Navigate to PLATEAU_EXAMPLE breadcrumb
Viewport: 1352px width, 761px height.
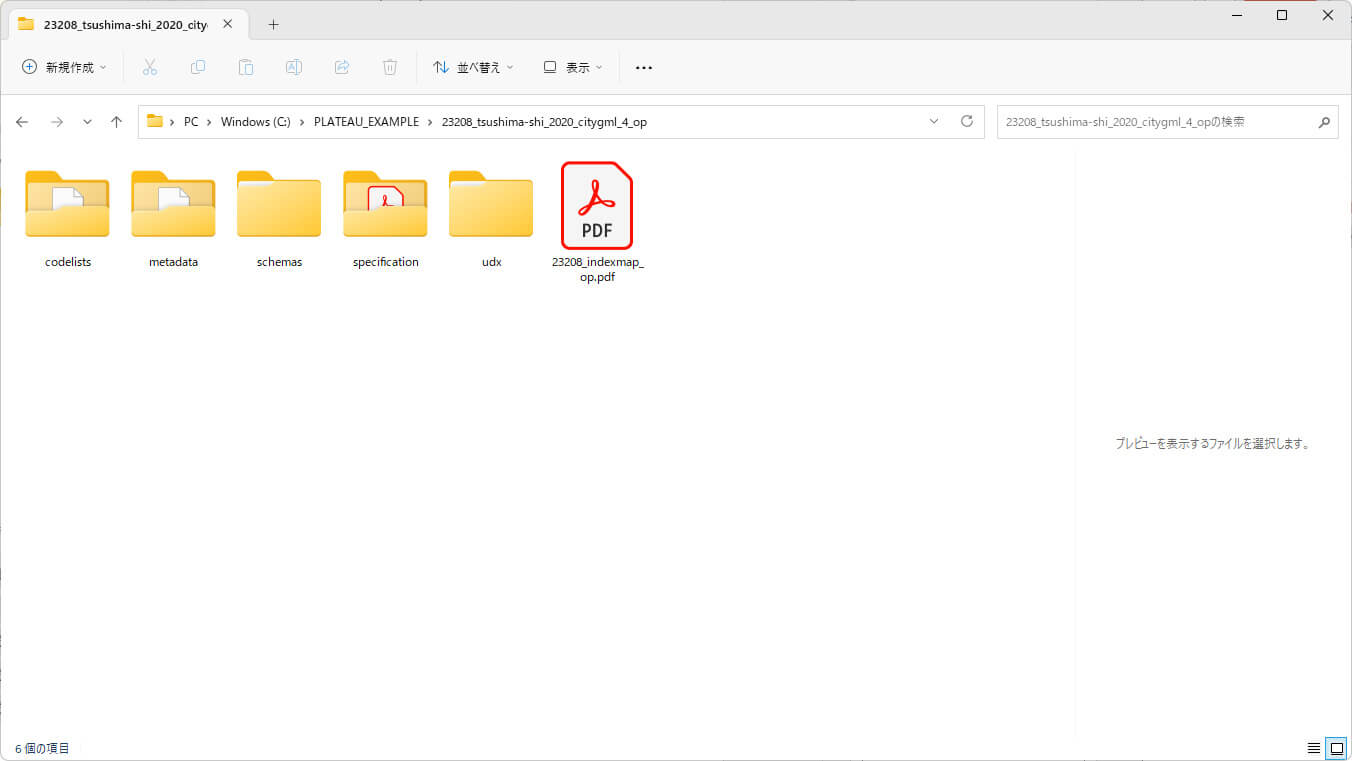[366, 122]
